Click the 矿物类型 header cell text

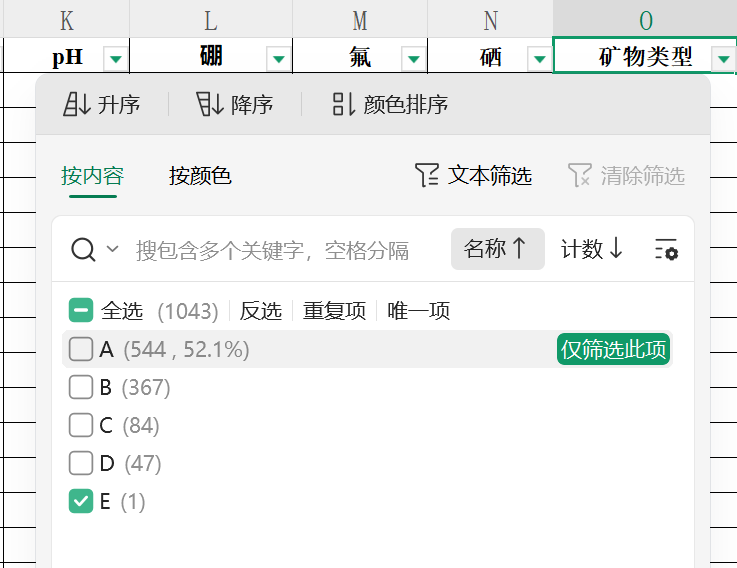(x=645, y=57)
